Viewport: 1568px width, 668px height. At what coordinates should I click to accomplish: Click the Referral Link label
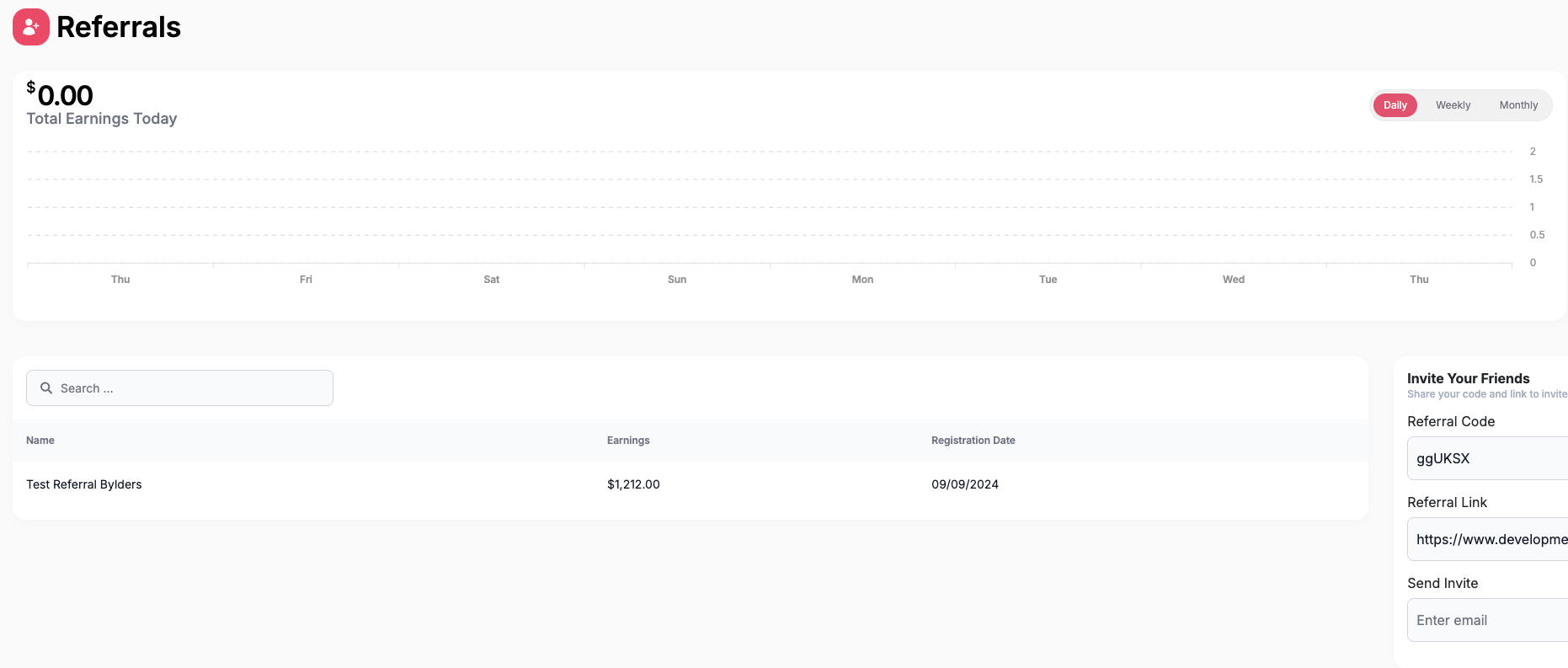(1447, 502)
